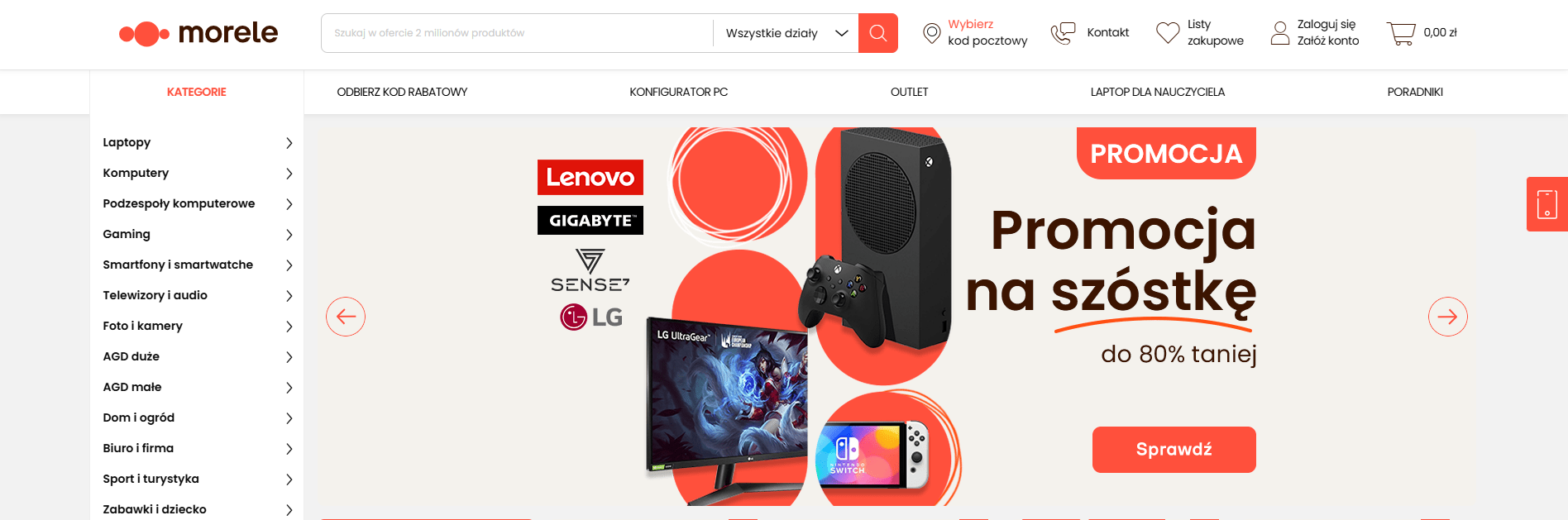This screenshot has width=1568, height=520.
Task: Open shopping lists heart icon
Action: click(x=1167, y=33)
